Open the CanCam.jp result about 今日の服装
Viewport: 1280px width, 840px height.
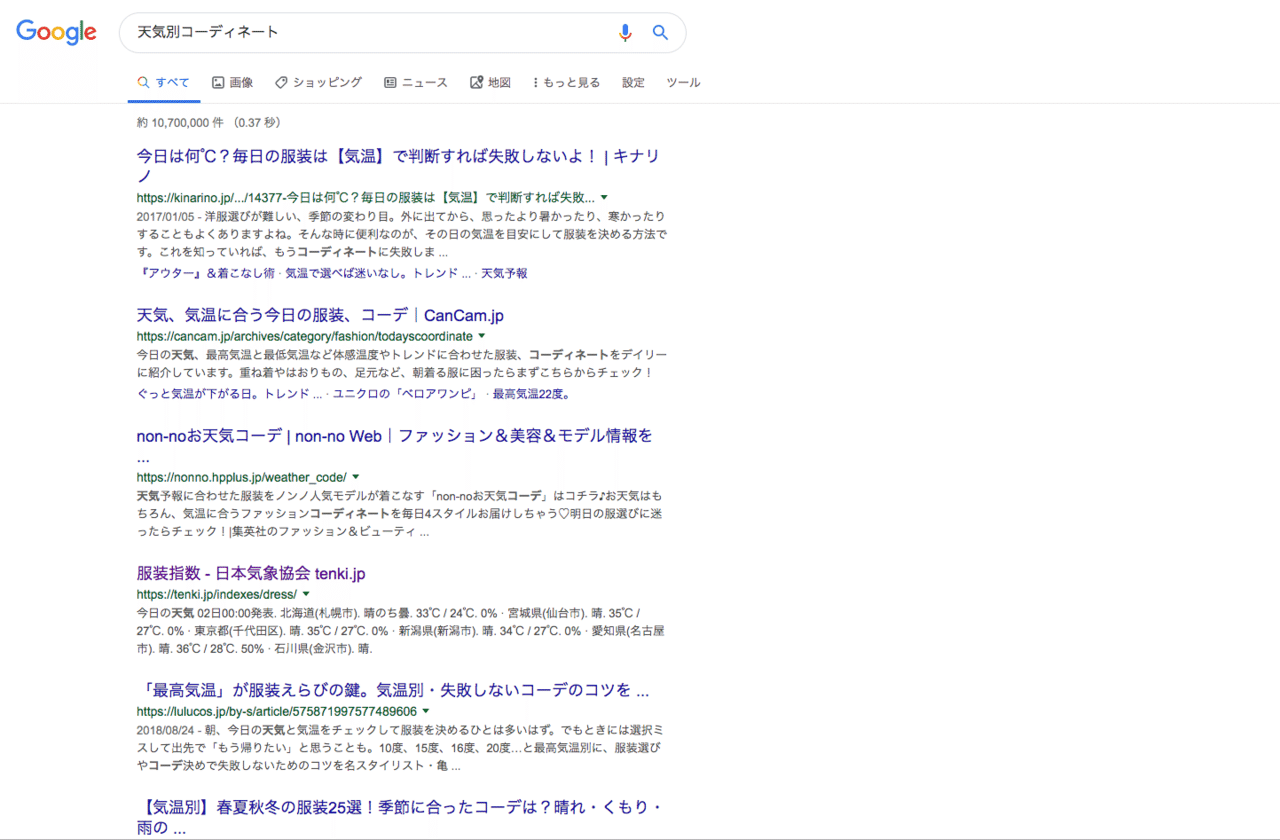tap(320, 314)
